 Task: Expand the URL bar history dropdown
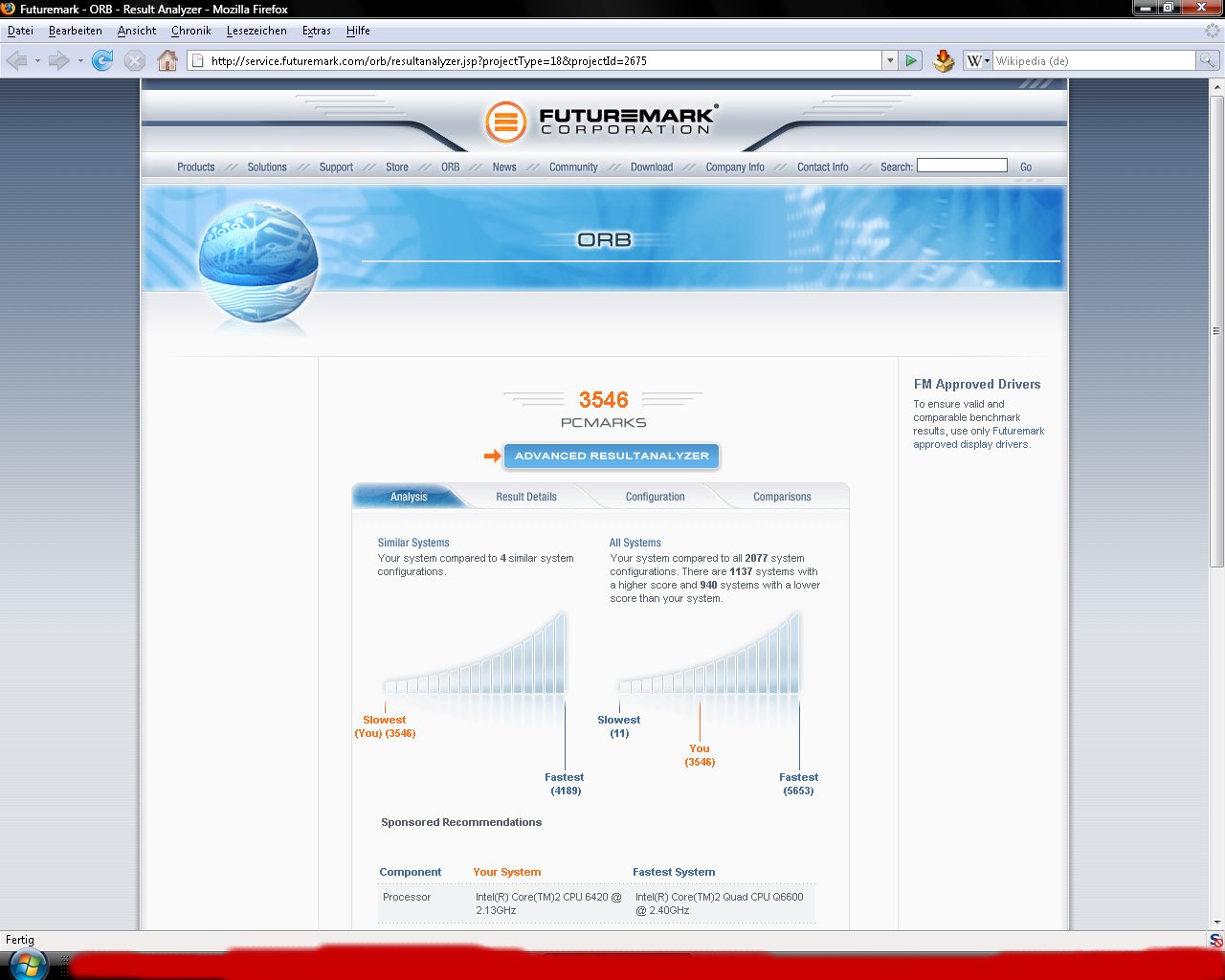click(x=889, y=60)
